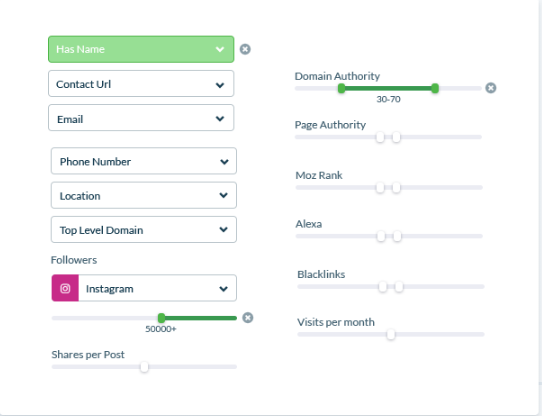Open the Email filter dropdown
Image resolution: width=542 pixels, height=416 pixels.
point(141,118)
